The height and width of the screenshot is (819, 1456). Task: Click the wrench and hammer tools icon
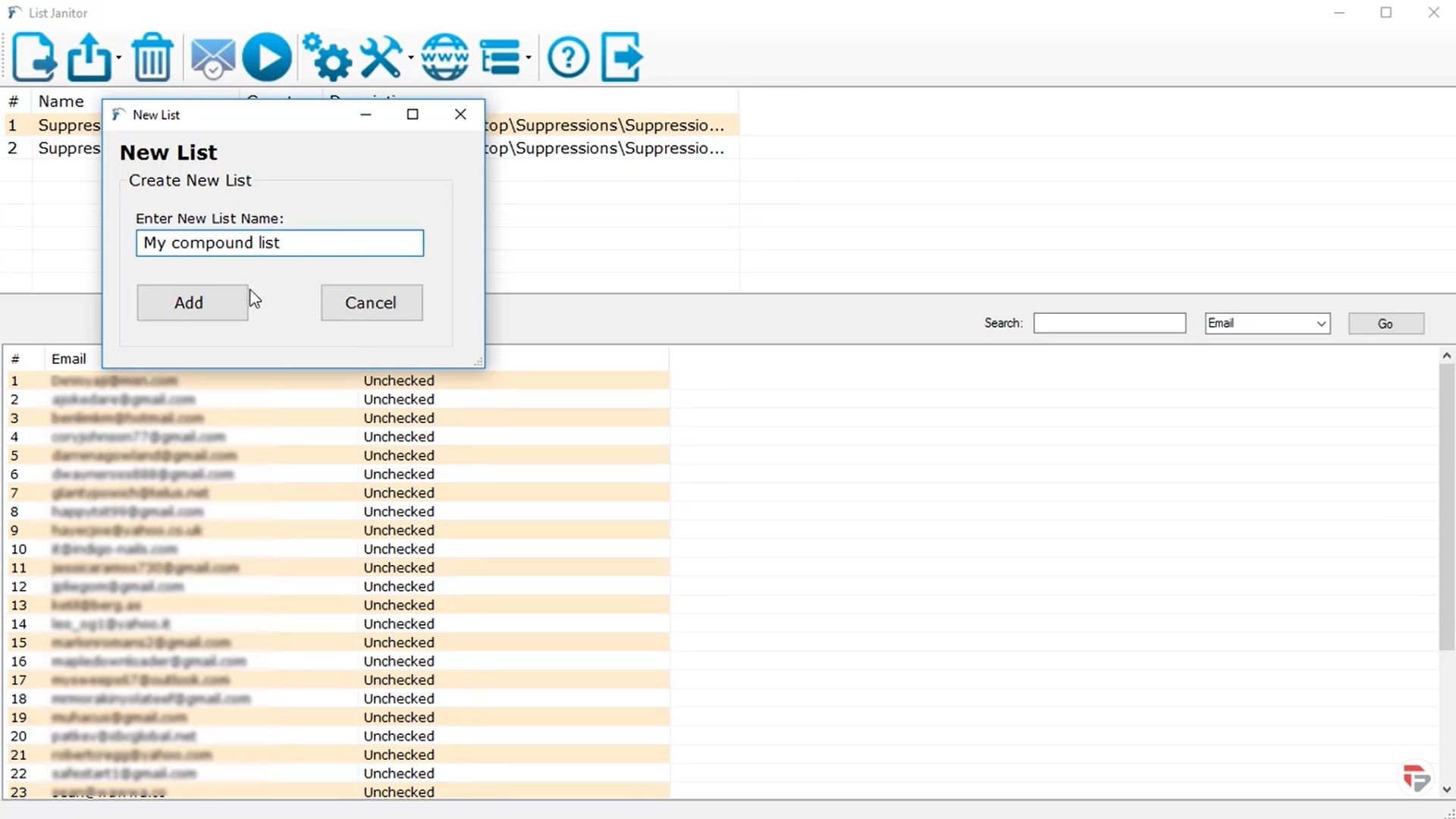(381, 57)
